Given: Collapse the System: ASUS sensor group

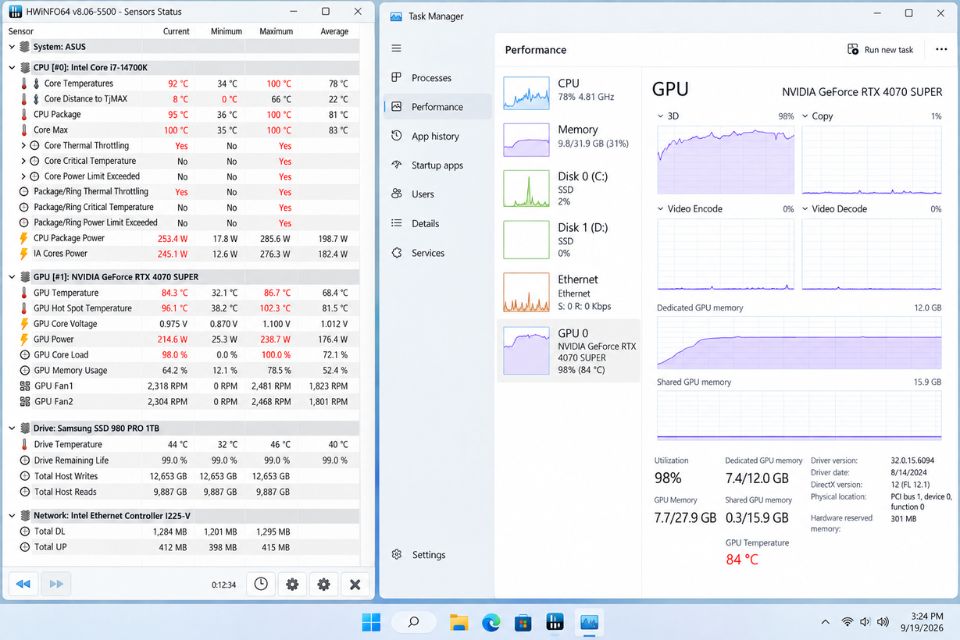Looking at the screenshot, I should (12, 47).
